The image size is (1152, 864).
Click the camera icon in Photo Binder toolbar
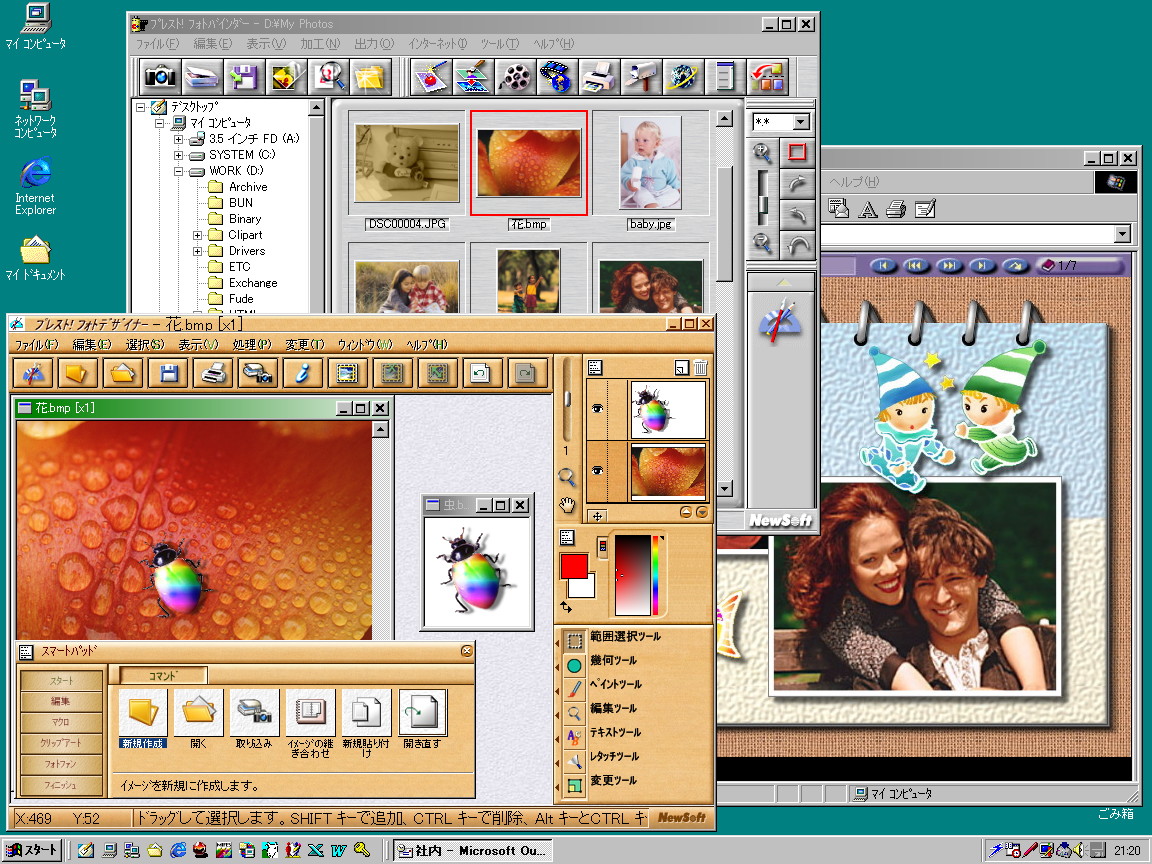(x=160, y=76)
